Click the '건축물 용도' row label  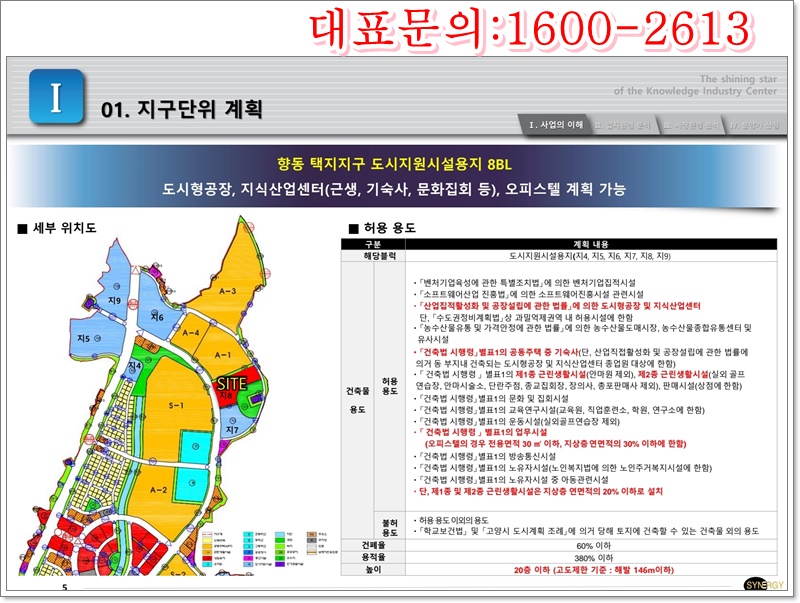tap(357, 399)
